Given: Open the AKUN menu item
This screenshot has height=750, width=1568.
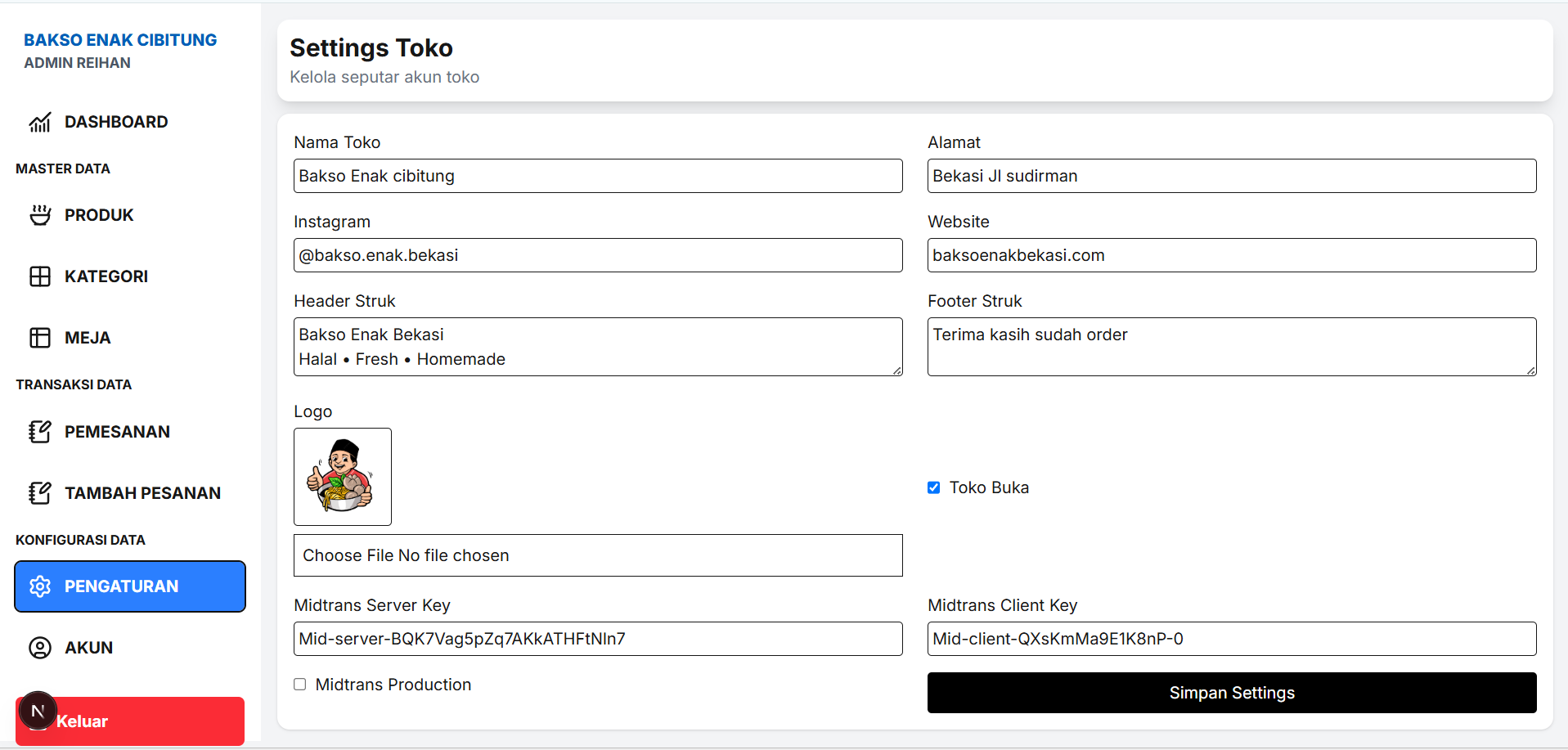Looking at the screenshot, I should coord(130,648).
